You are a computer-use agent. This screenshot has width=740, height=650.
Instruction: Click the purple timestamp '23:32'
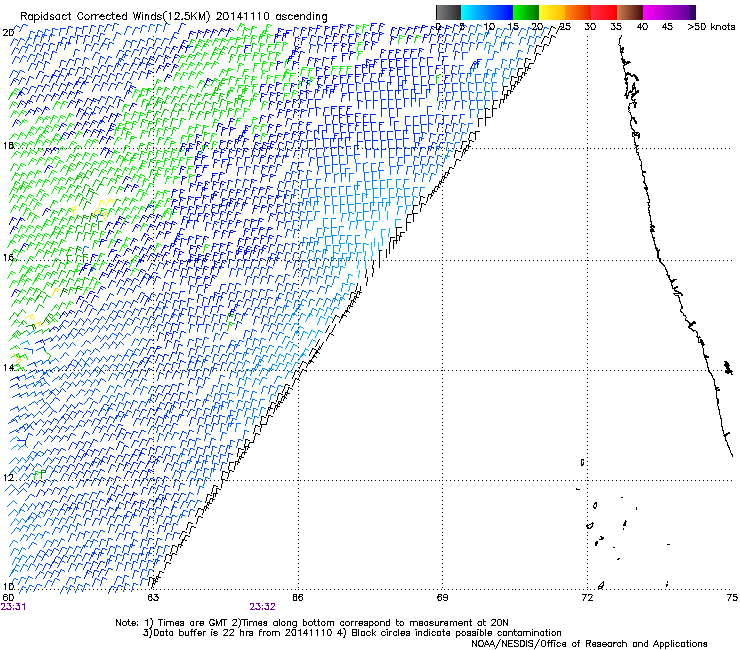(262, 607)
